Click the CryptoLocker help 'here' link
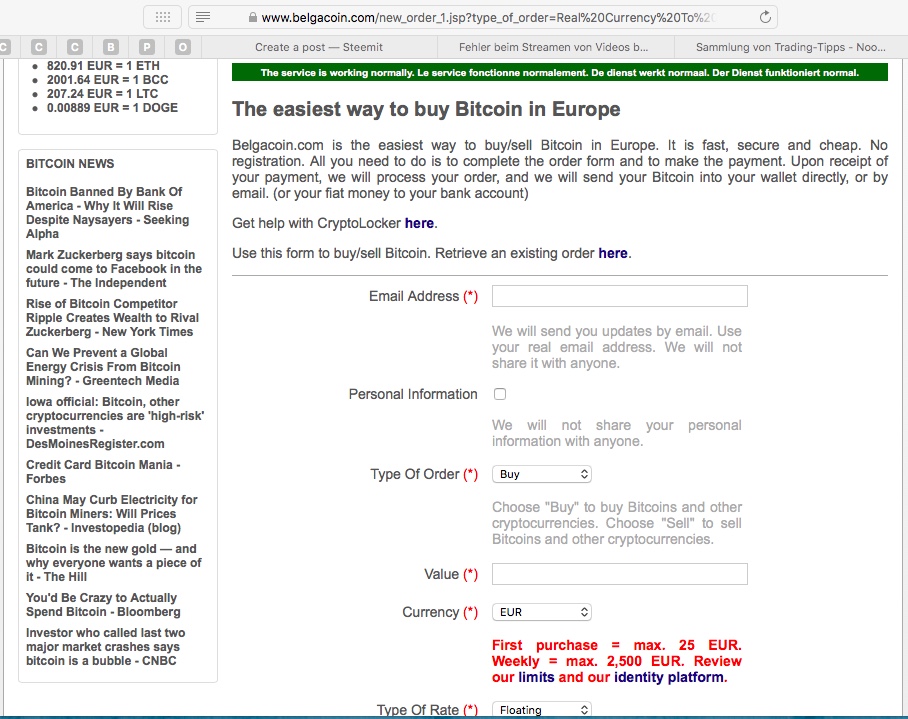The height and width of the screenshot is (719, 908). pyautogui.click(x=419, y=223)
